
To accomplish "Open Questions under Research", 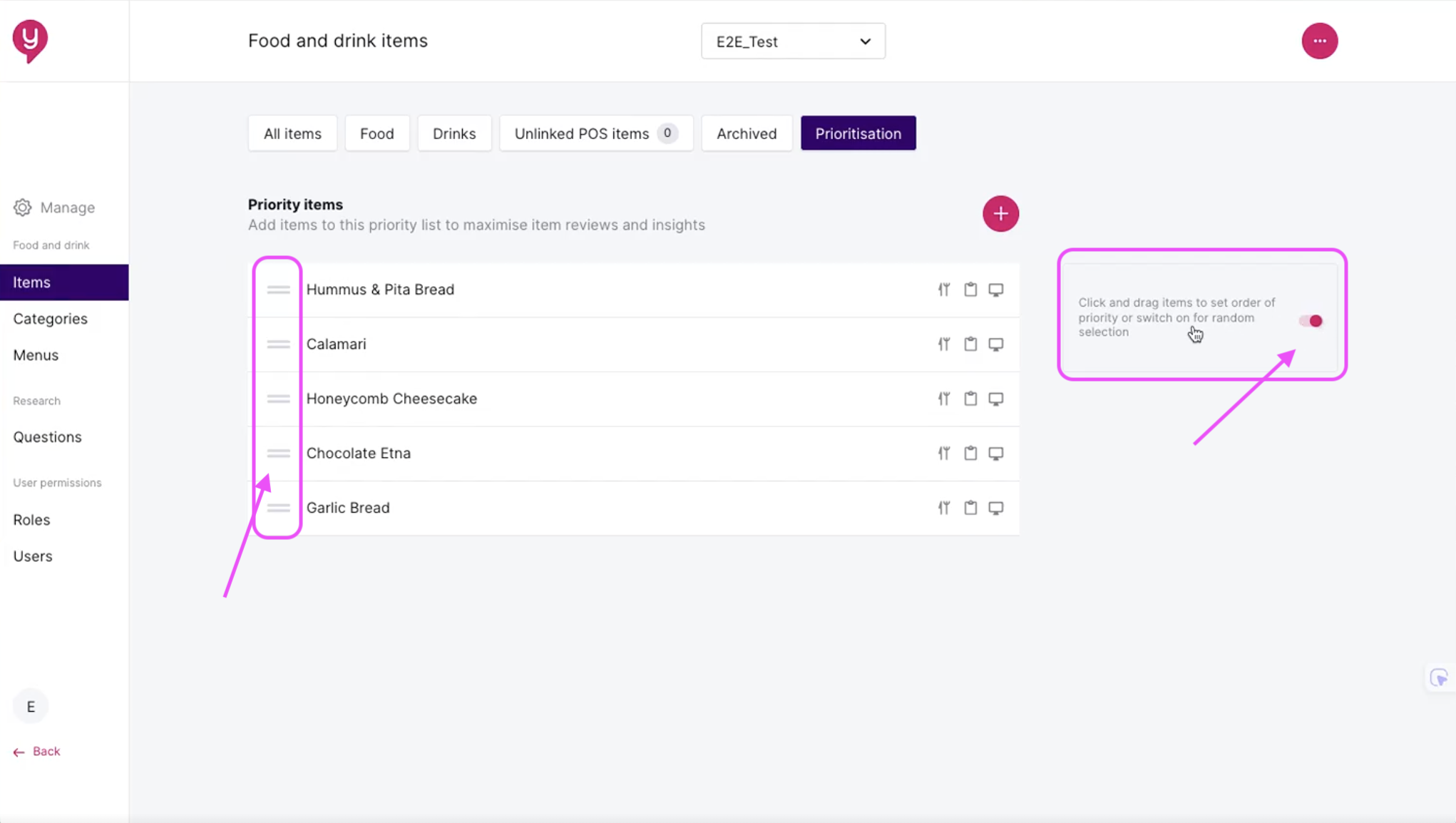I will pos(47,436).
